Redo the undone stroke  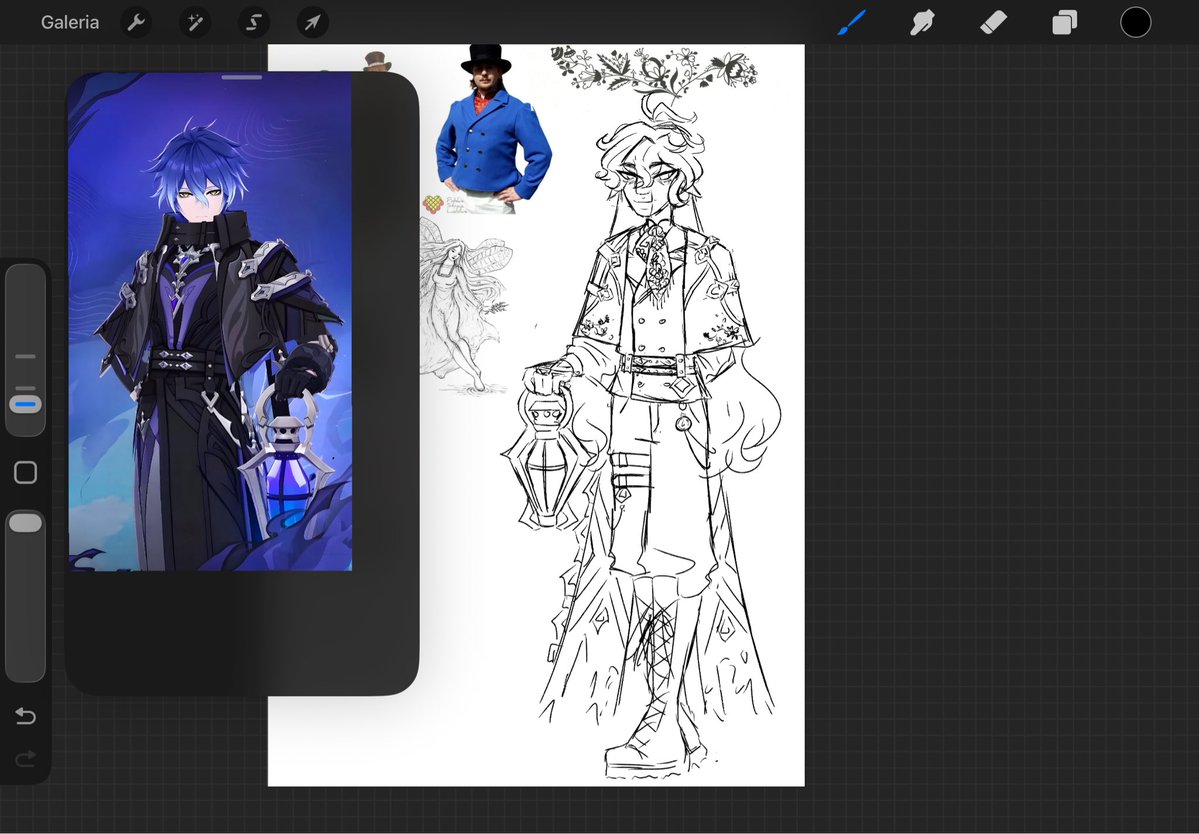pos(25,758)
